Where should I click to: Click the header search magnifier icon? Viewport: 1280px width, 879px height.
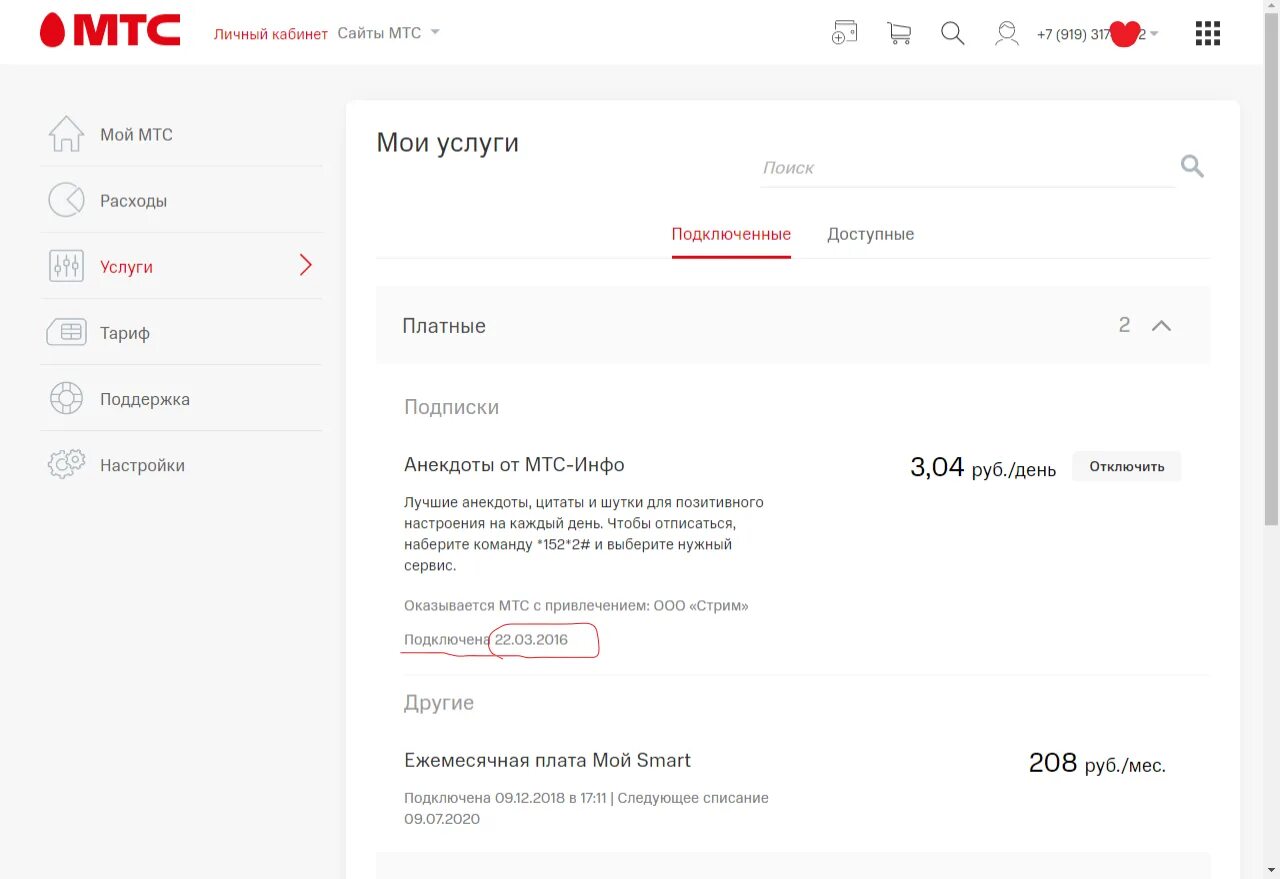[x=952, y=33]
